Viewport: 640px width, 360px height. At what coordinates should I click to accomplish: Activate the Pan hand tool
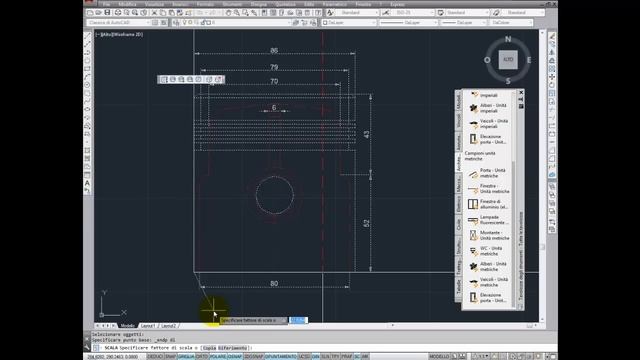[x=228, y=13]
